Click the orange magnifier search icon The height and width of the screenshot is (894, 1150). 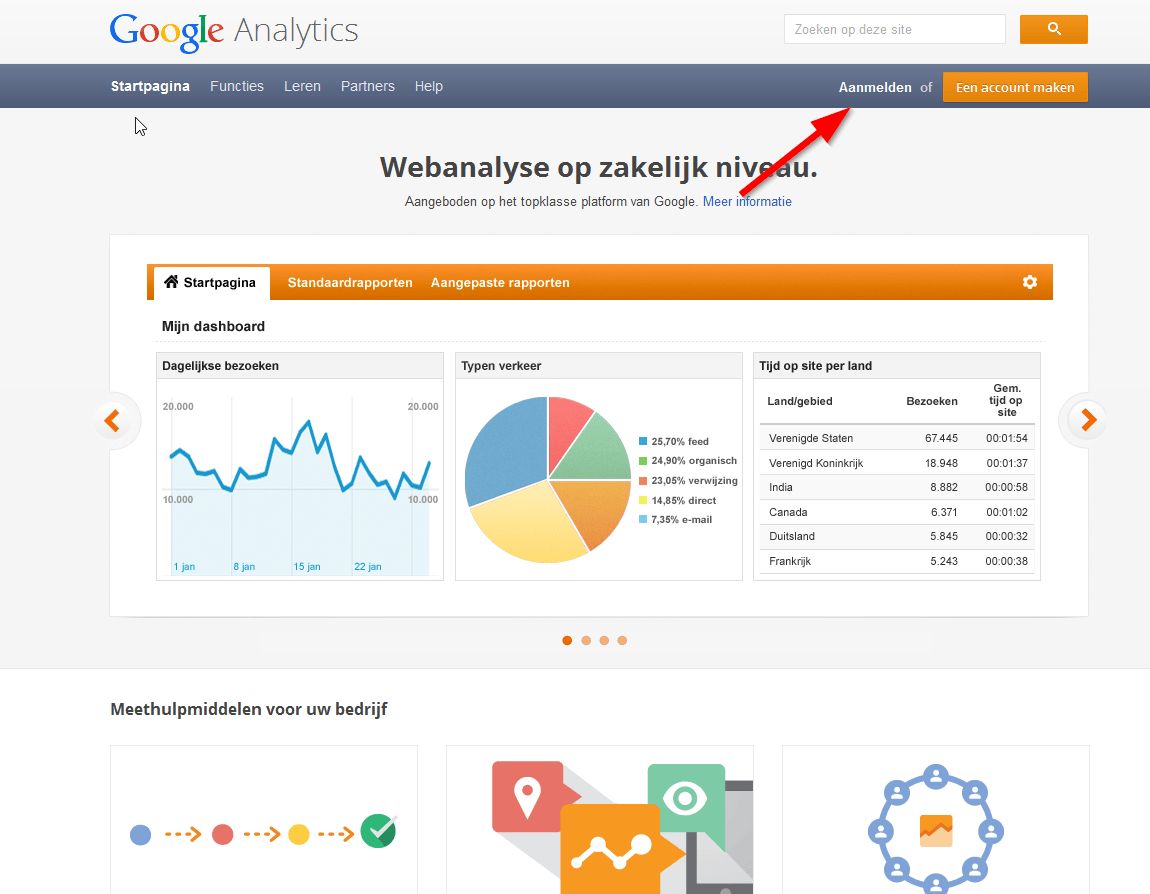click(1053, 29)
